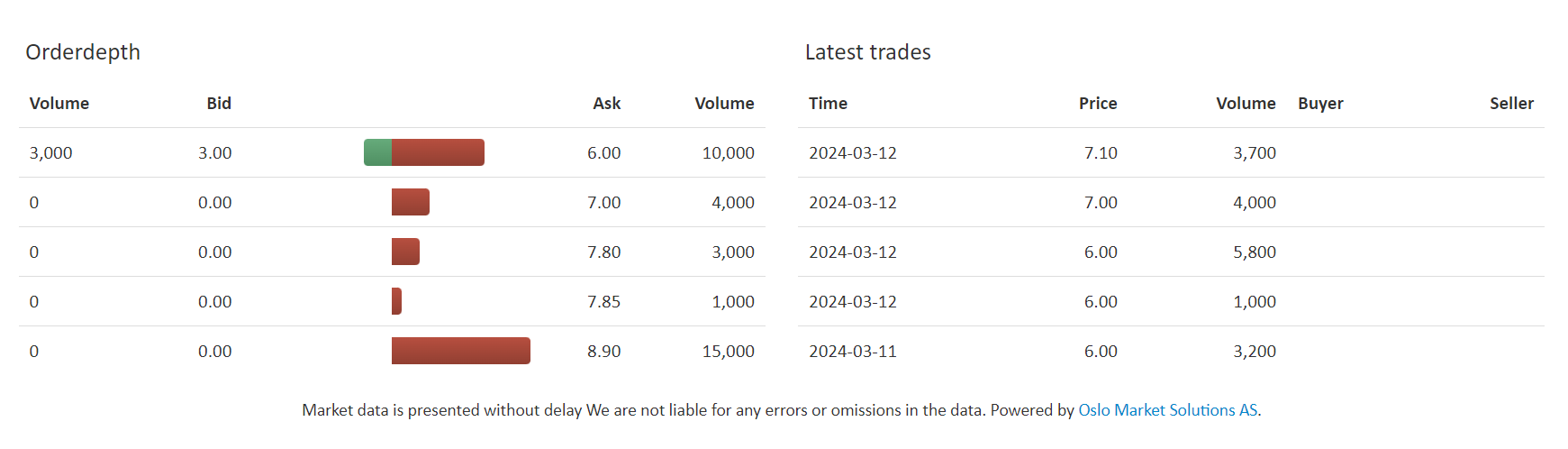Viewport: 1568px width, 449px height.
Task: Select the trade row priced at 7.10
Action: 1171,152
